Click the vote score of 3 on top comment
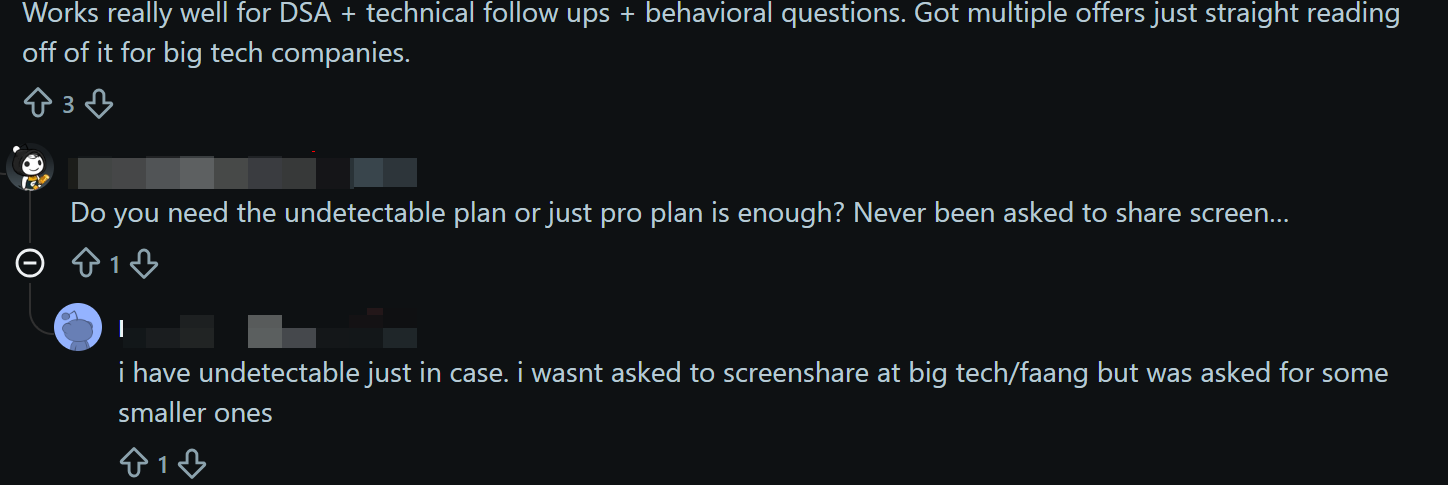Viewport: 1448px width, 485px height. tap(68, 104)
